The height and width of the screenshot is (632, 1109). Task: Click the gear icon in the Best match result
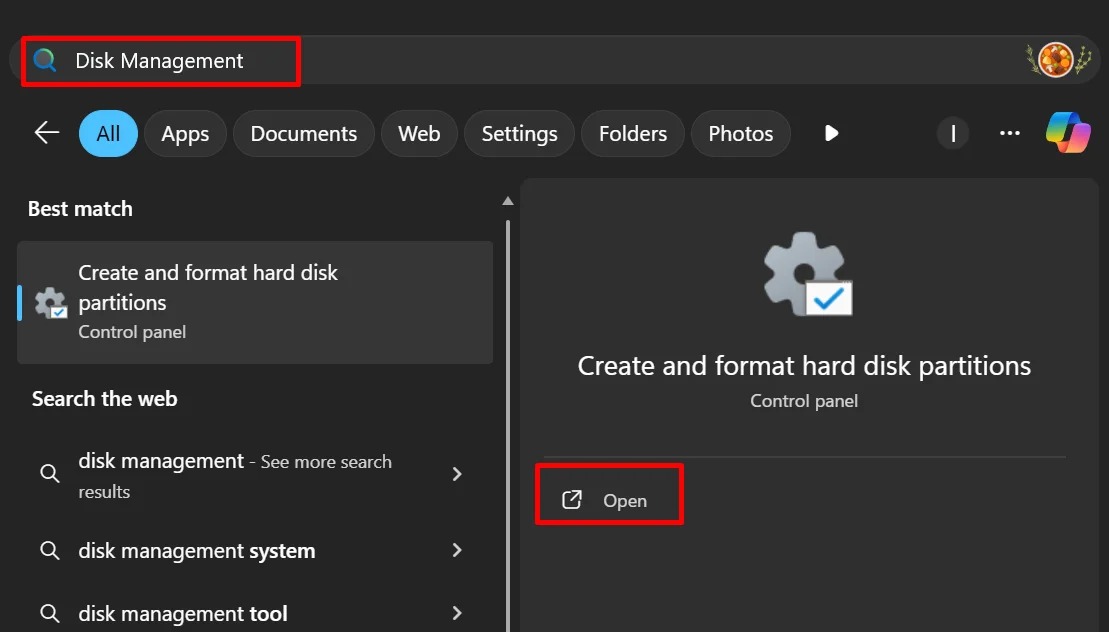point(50,301)
